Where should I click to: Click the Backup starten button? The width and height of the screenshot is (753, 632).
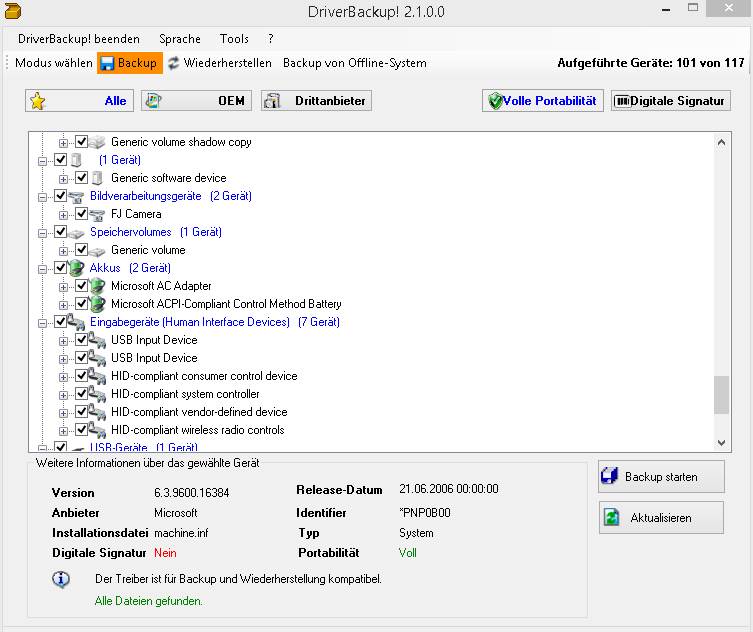(661, 477)
